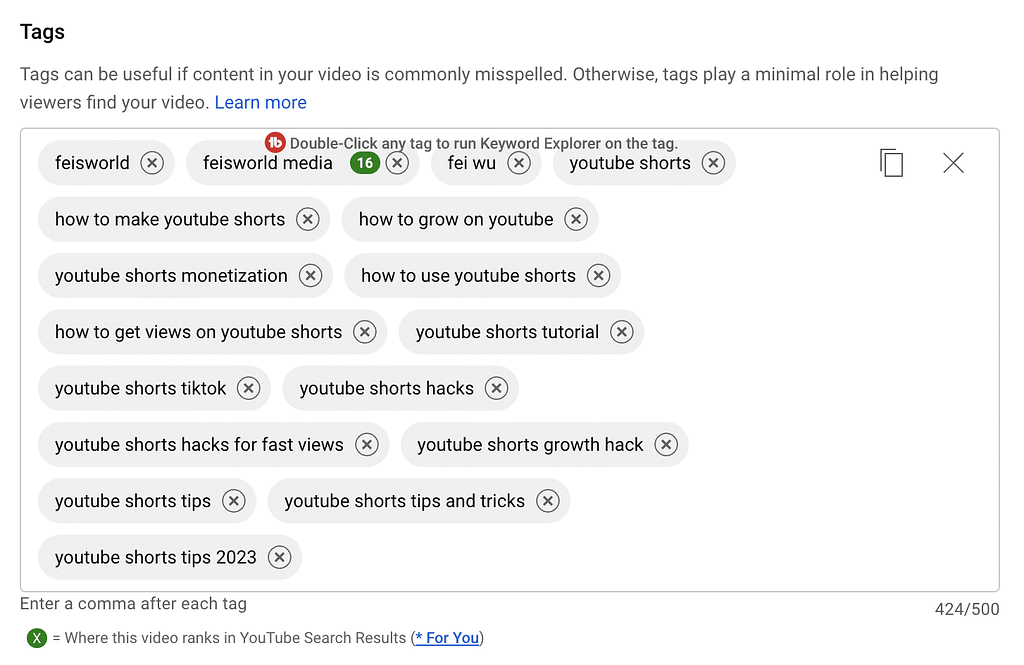Delete the 'youtube shorts monetization' tag

pos(311,275)
